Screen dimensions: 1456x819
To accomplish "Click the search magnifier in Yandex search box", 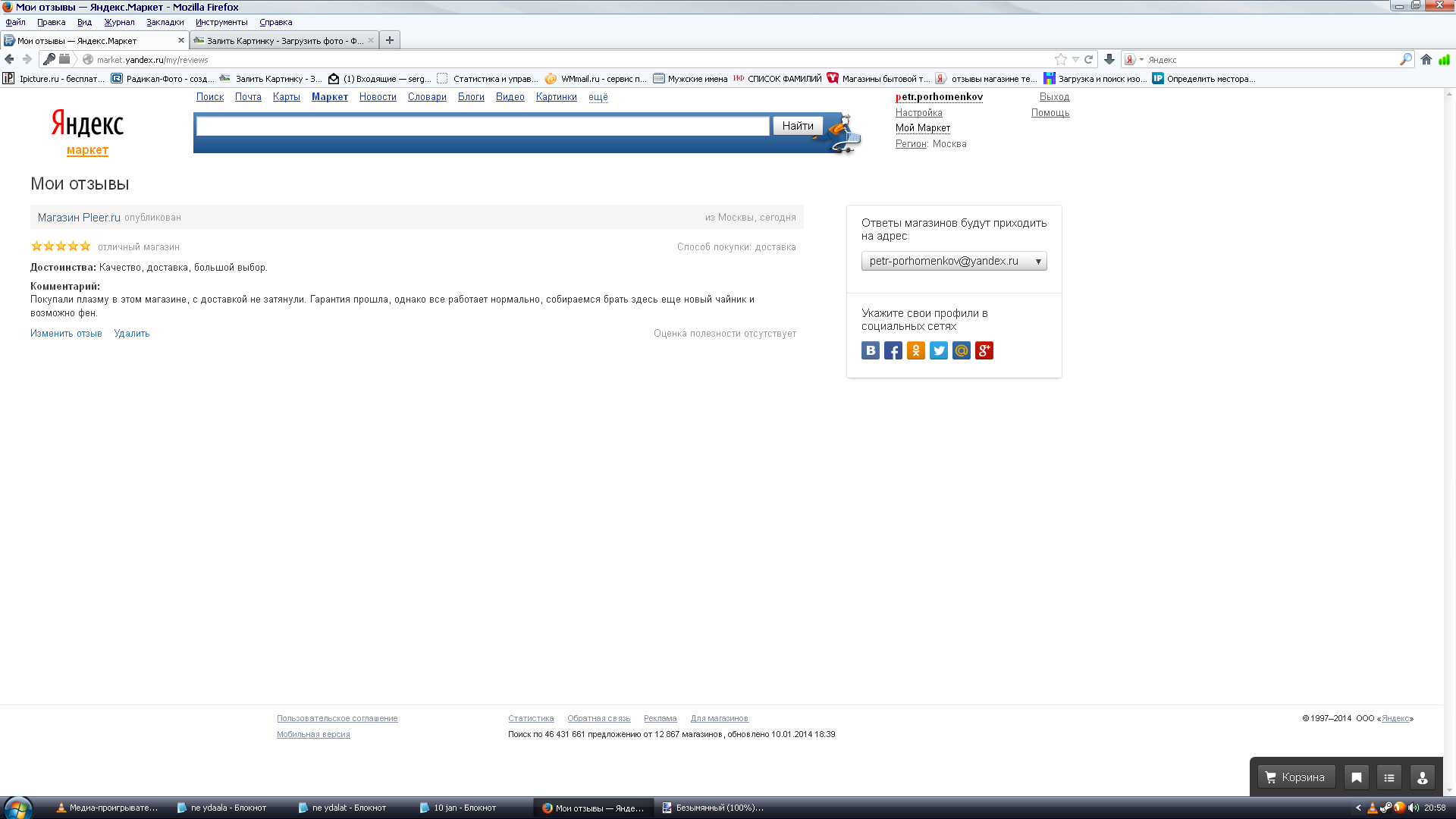I will [x=1405, y=59].
